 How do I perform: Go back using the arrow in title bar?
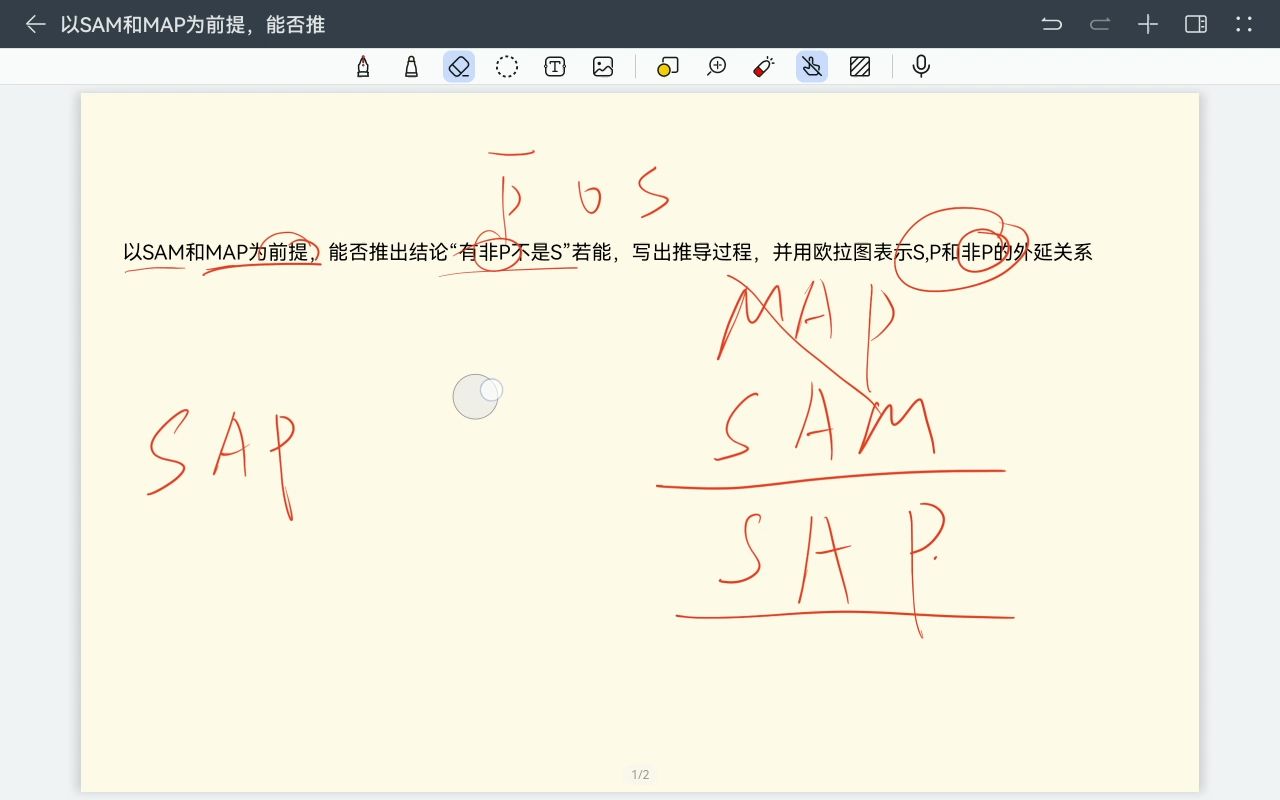point(35,24)
